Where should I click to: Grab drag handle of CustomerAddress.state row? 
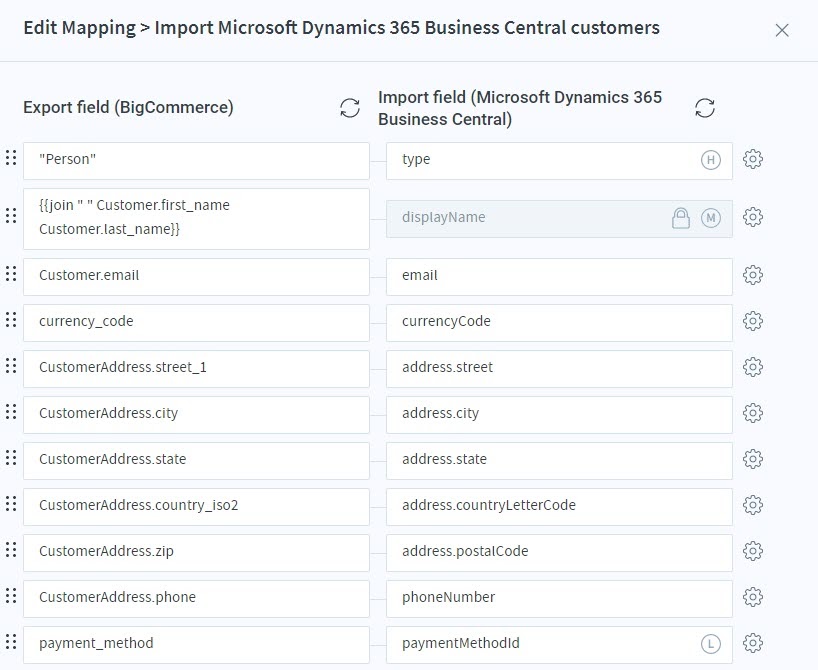(x=11, y=458)
